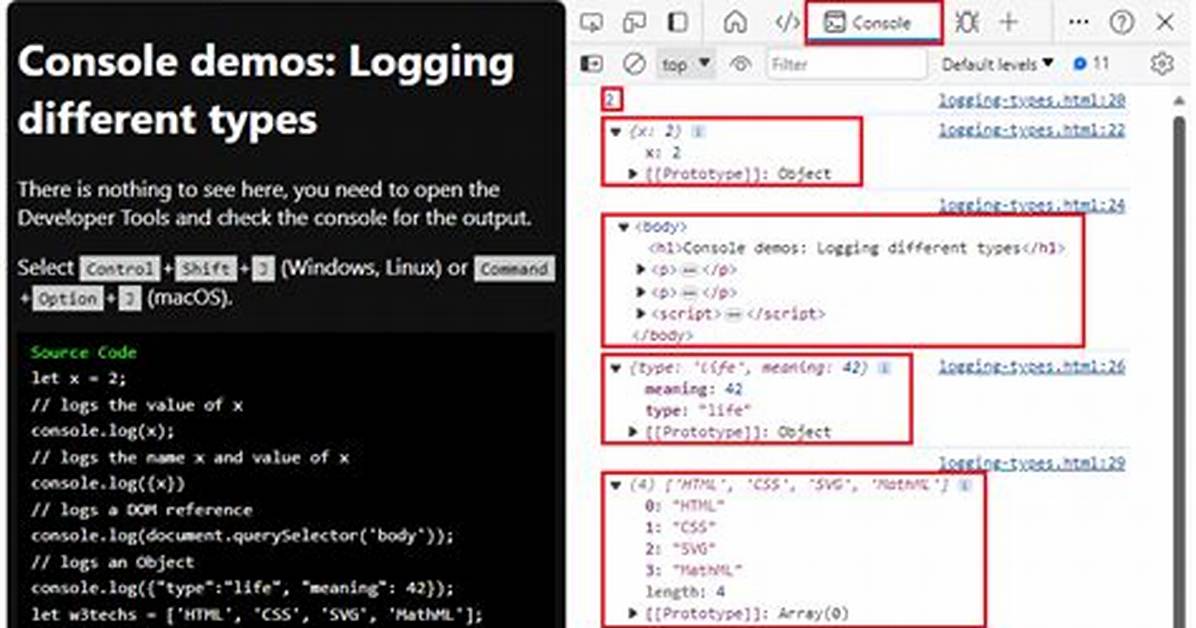The height and width of the screenshot is (628, 1196).
Task: Open DevTools help icon
Action: 1121,22
